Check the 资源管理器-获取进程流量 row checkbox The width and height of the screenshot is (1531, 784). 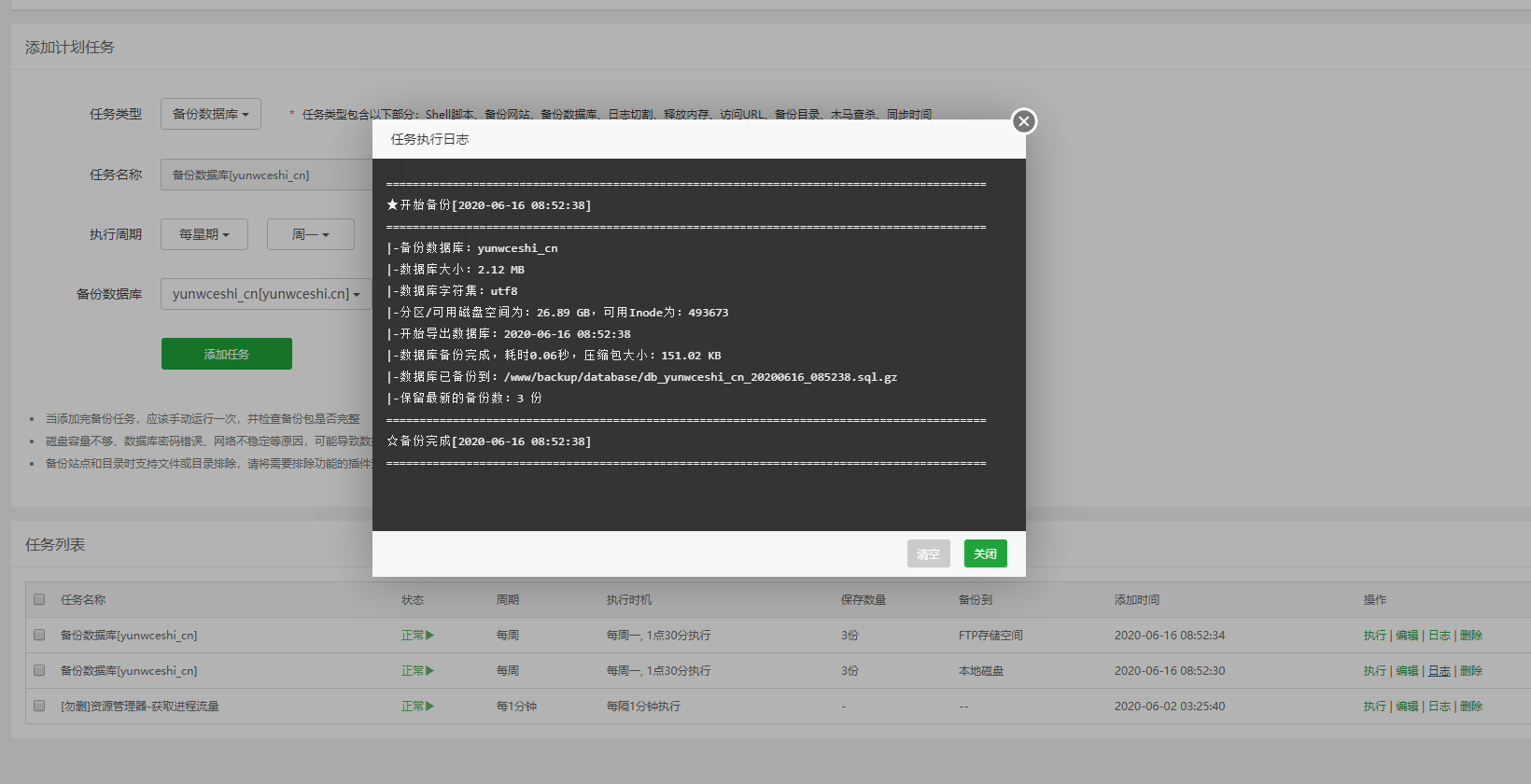click(39, 706)
